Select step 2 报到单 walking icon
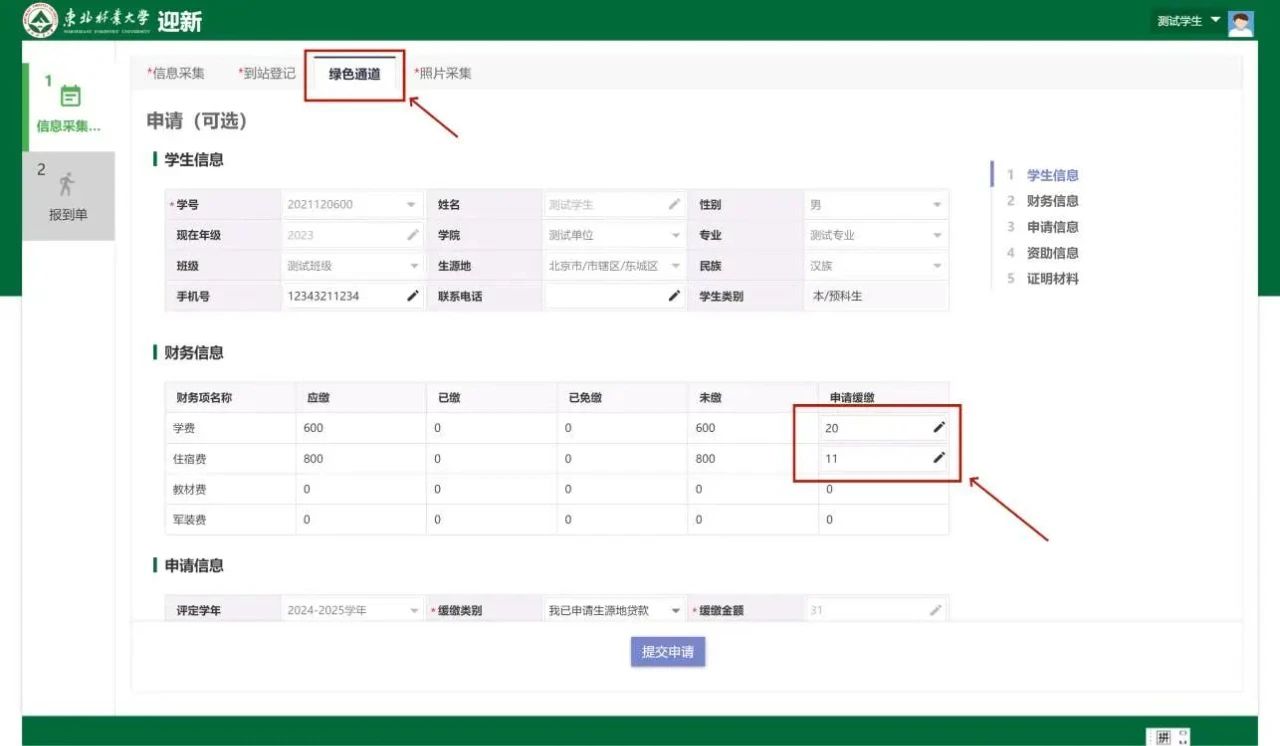The width and height of the screenshot is (1280, 746). [x=67, y=184]
